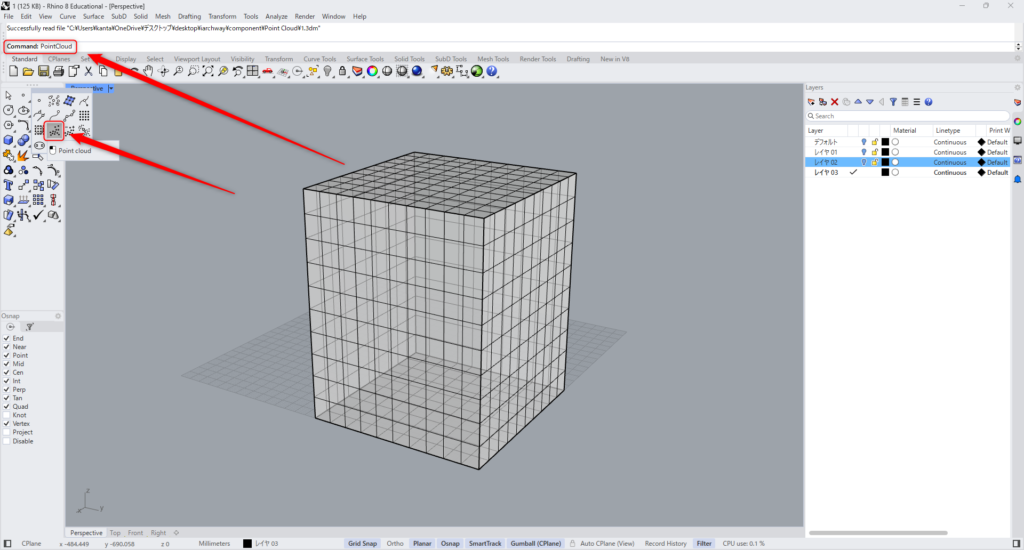The height and width of the screenshot is (550, 1024).
Task: Move layer up with the up arrow icon
Action: click(x=857, y=102)
